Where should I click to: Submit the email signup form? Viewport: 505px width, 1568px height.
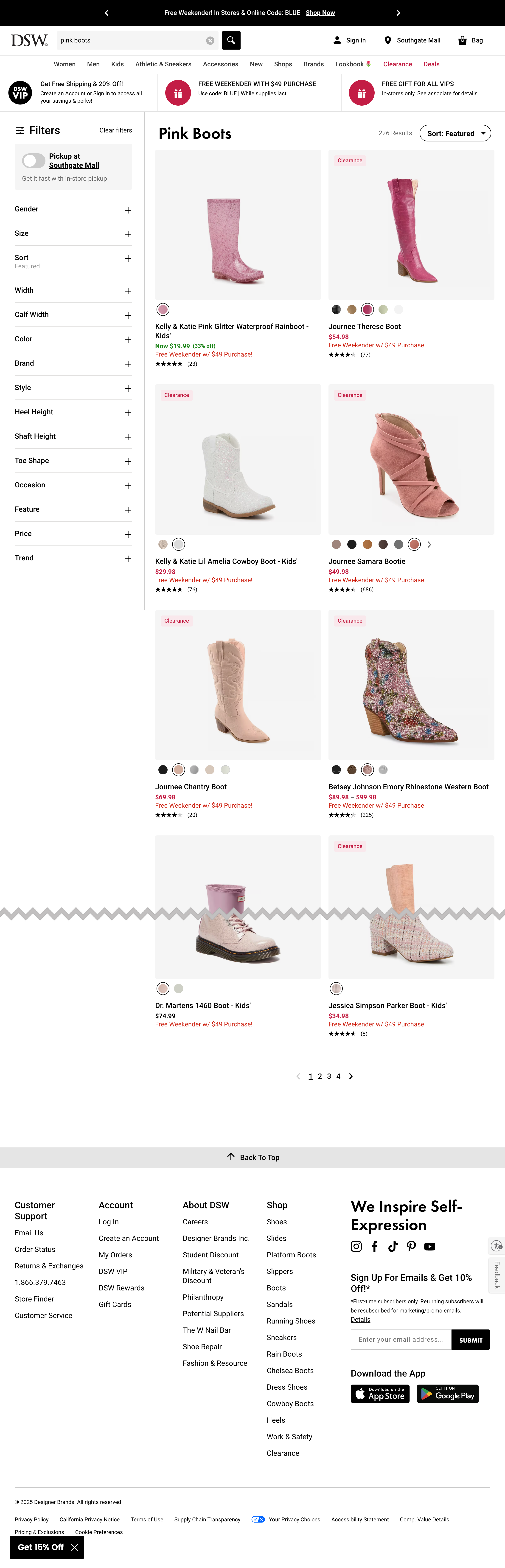[x=470, y=1340]
